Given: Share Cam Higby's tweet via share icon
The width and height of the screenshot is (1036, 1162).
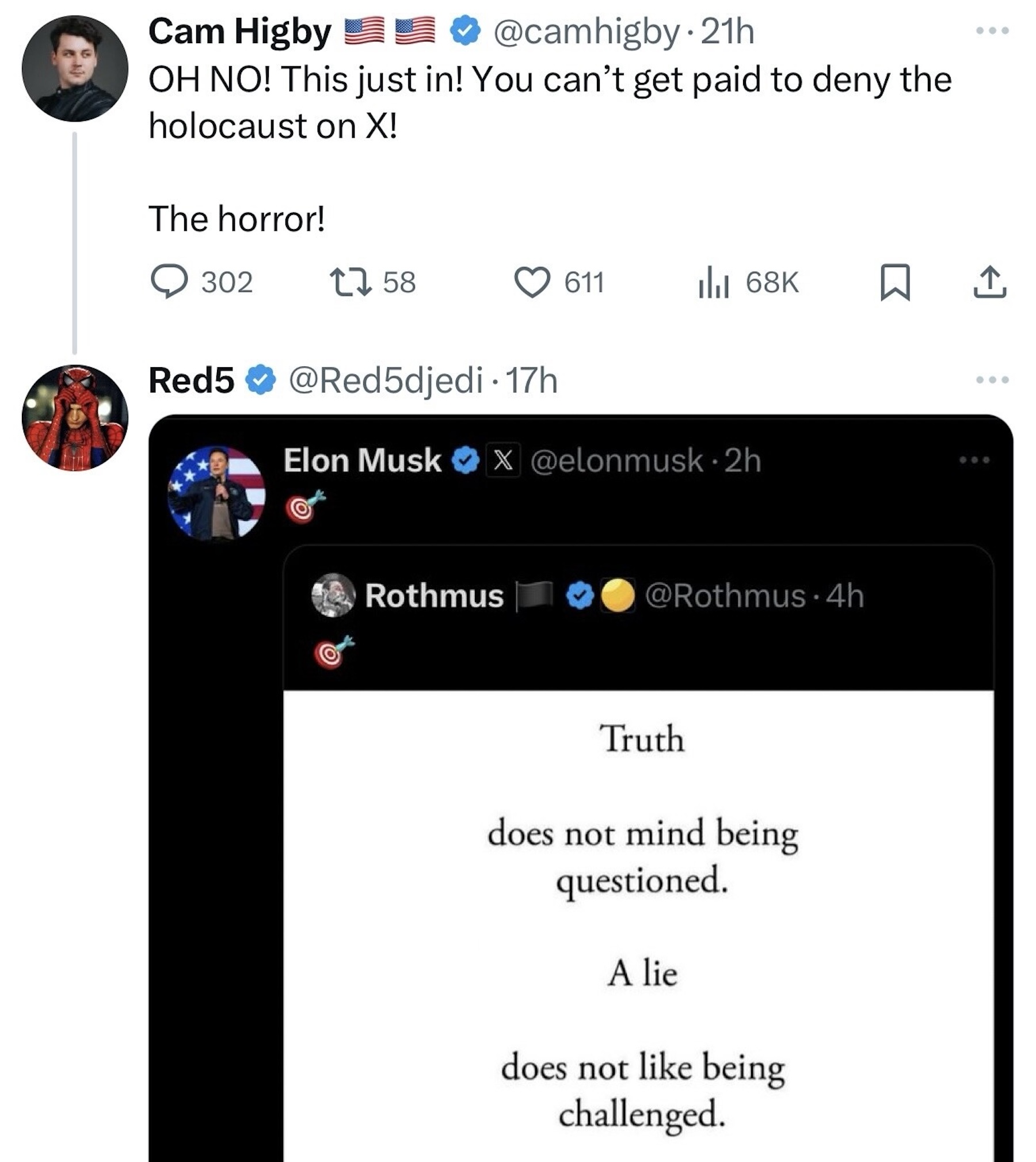Looking at the screenshot, I should [990, 281].
